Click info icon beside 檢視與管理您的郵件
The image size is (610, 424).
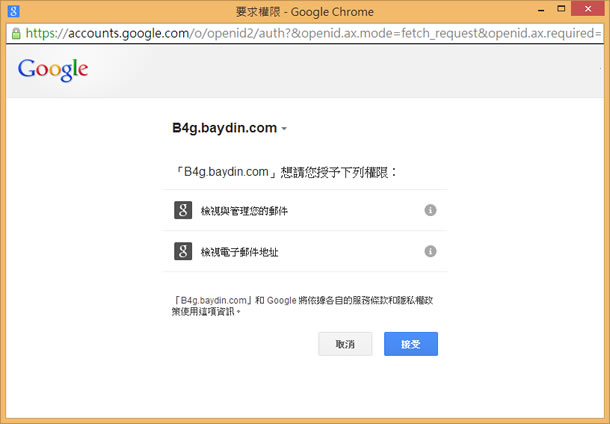[430, 210]
